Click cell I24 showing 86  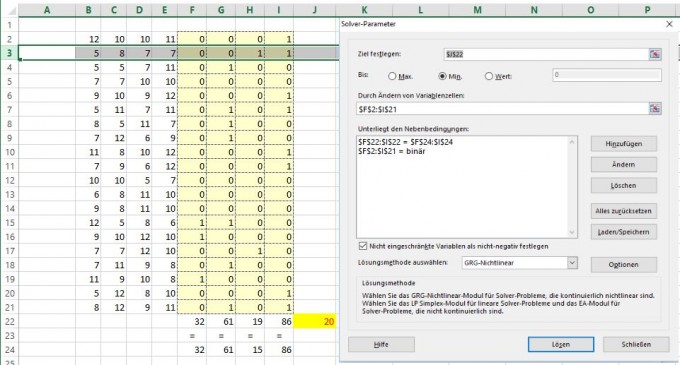[279, 350]
